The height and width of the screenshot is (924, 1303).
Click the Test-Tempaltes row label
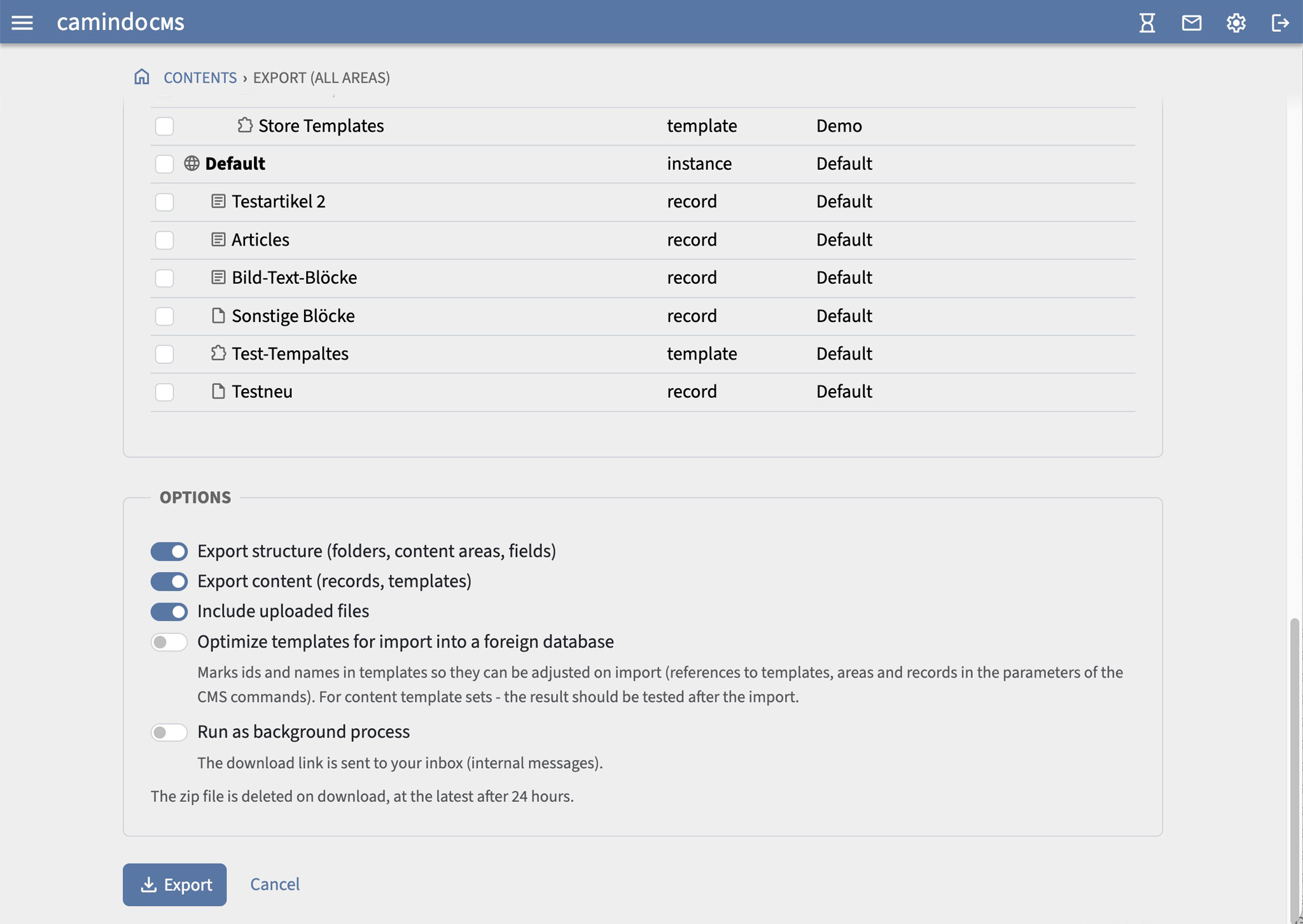[x=290, y=353]
